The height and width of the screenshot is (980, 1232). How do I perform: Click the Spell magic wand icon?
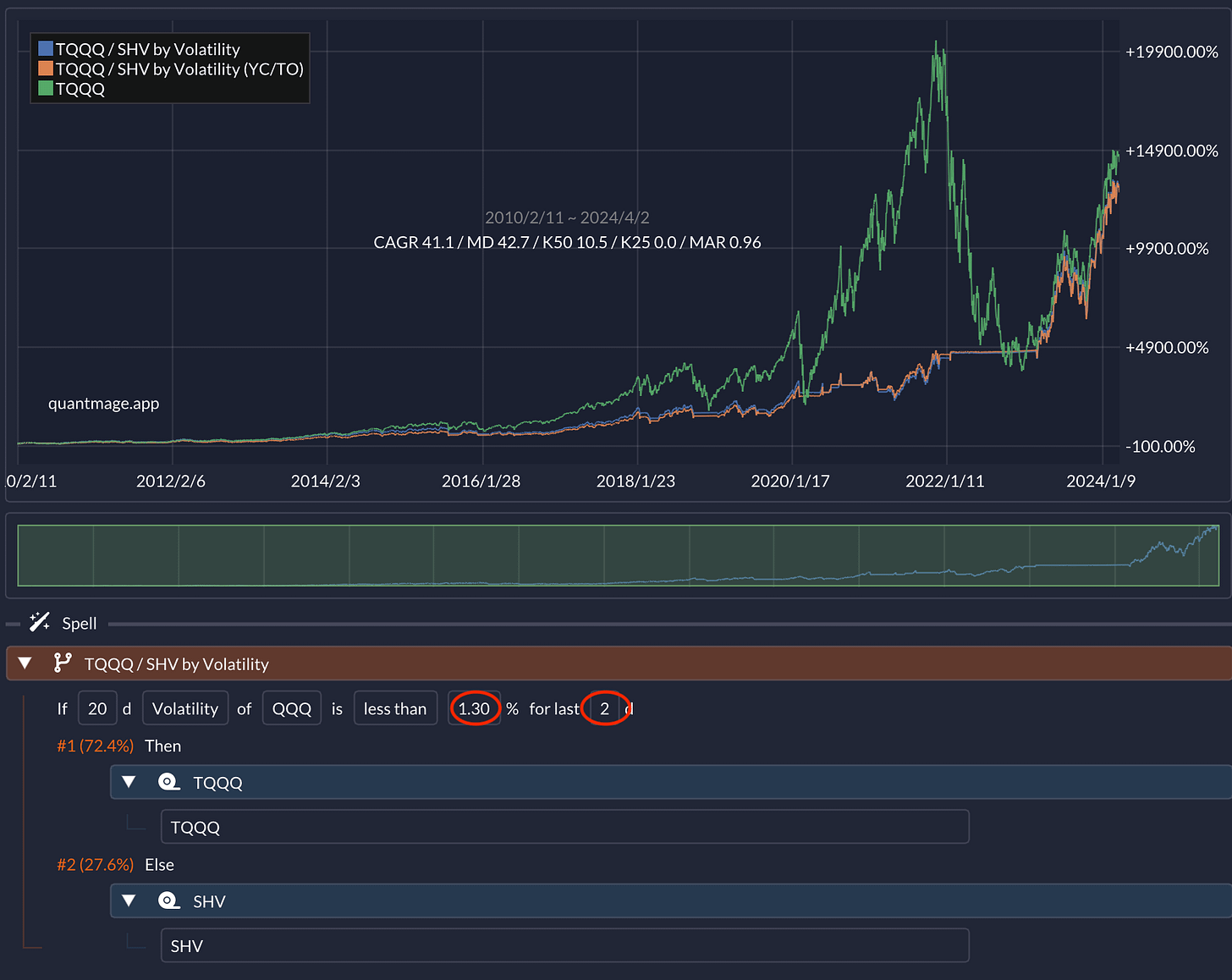40,623
